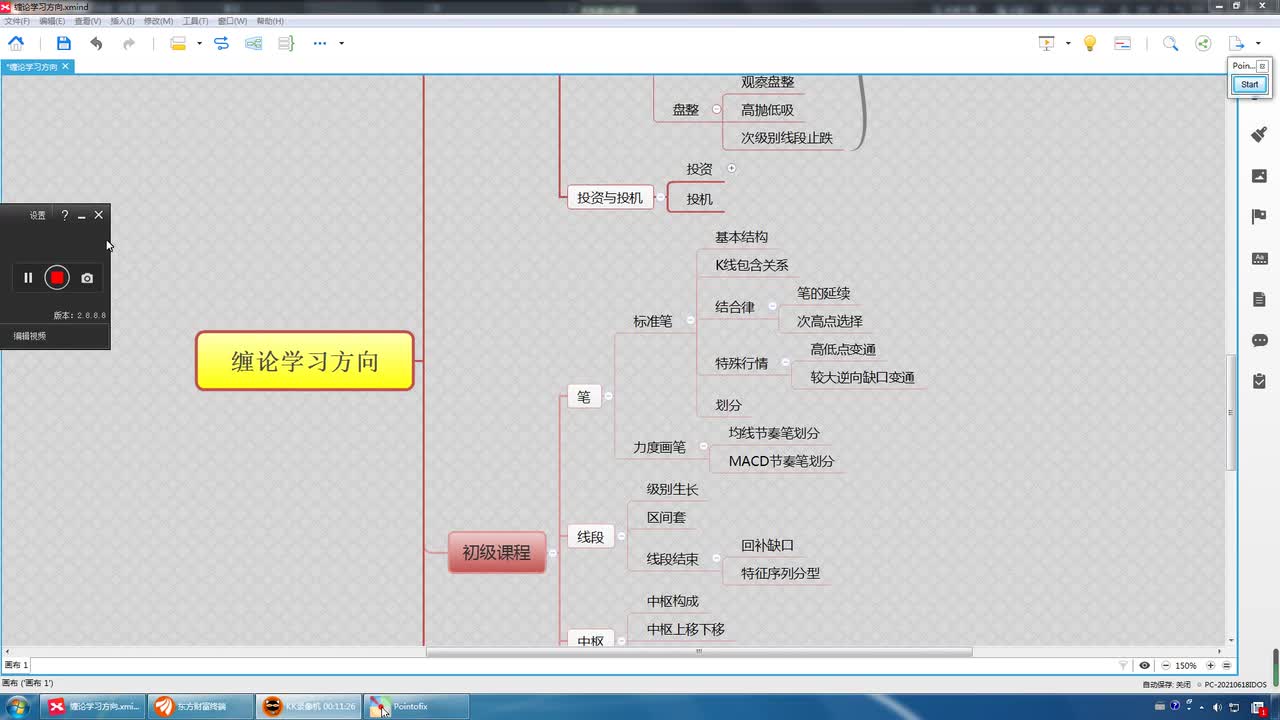The image size is (1280, 720).
Task: Open the format paintbrush panel
Action: pyautogui.click(x=1260, y=134)
